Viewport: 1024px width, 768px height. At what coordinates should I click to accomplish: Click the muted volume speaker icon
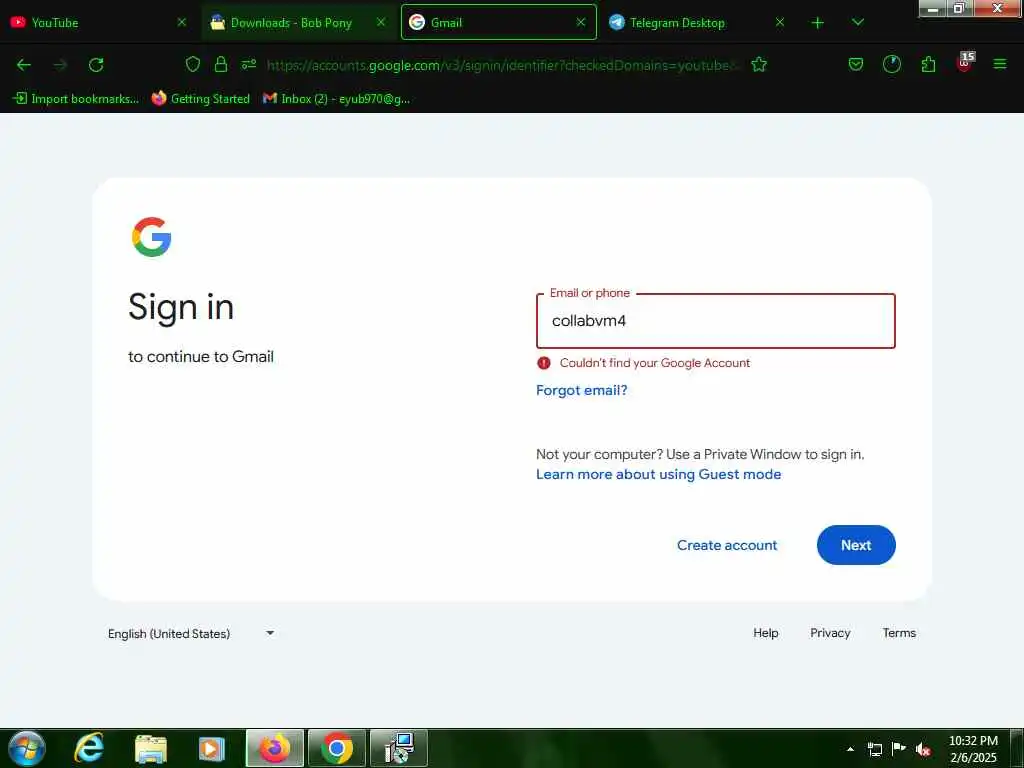click(x=923, y=749)
